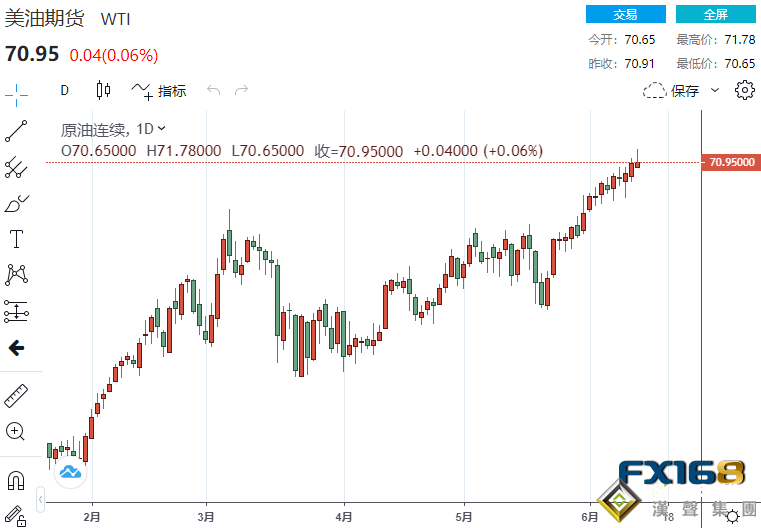Activate the text annotation tool
The height and width of the screenshot is (528, 761).
pyautogui.click(x=17, y=239)
